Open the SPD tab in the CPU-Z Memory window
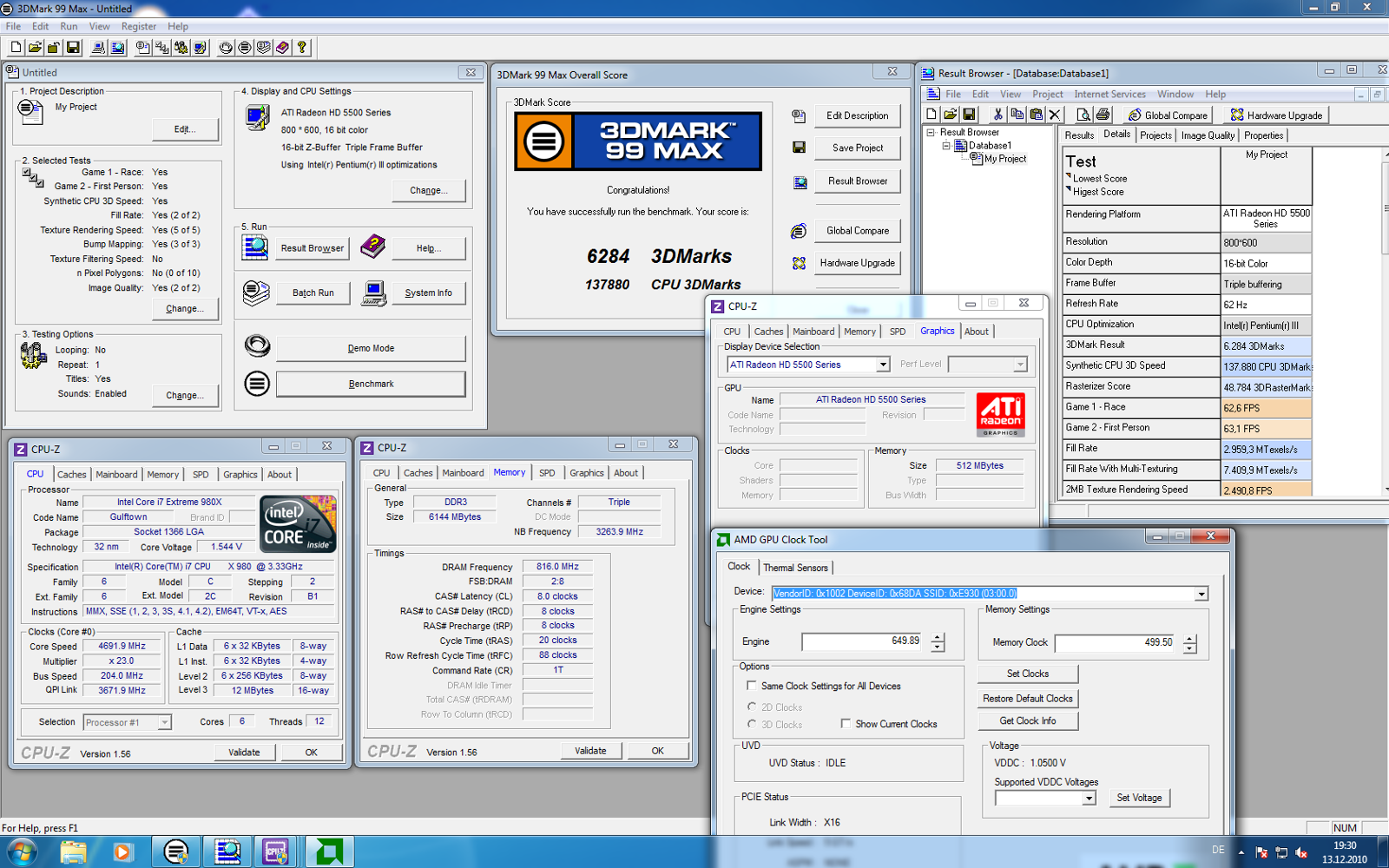This screenshot has height=868, width=1389. (x=547, y=473)
